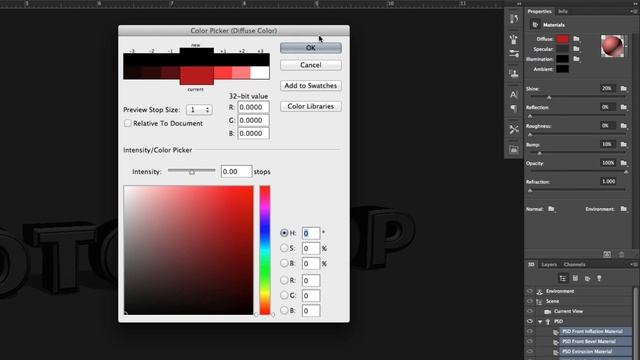Image resolution: width=640 pixels, height=360 pixels.
Task: Click the Intensity slider handle
Action: 191,172
